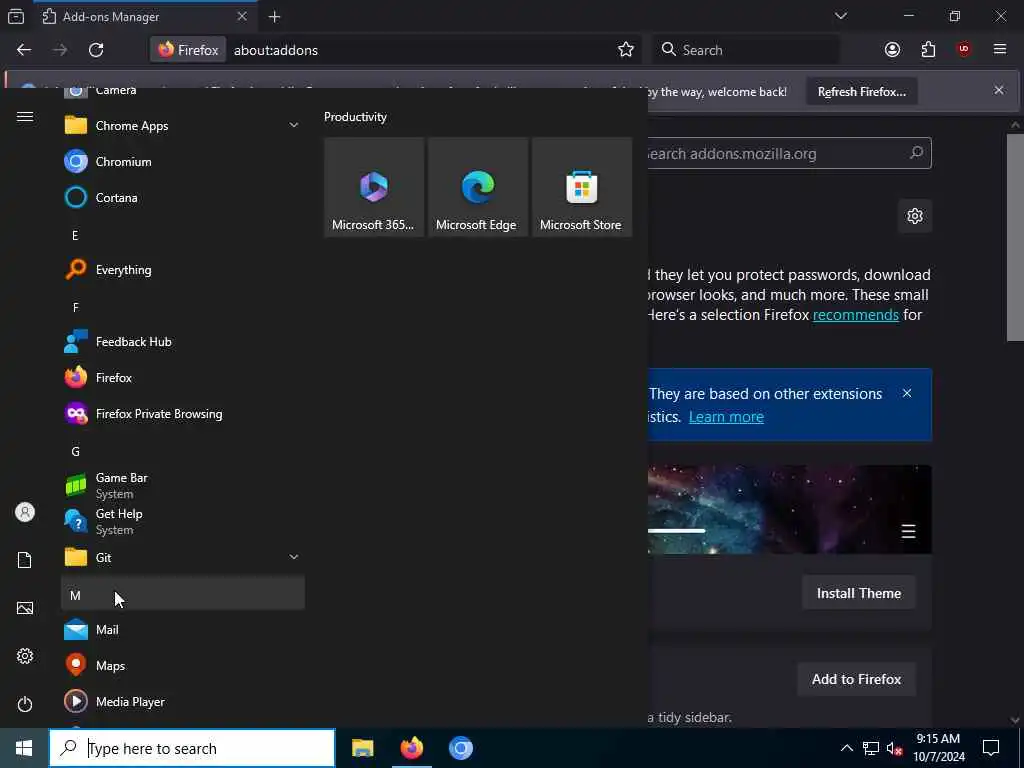Open a new Firefox tab

(x=274, y=16)
